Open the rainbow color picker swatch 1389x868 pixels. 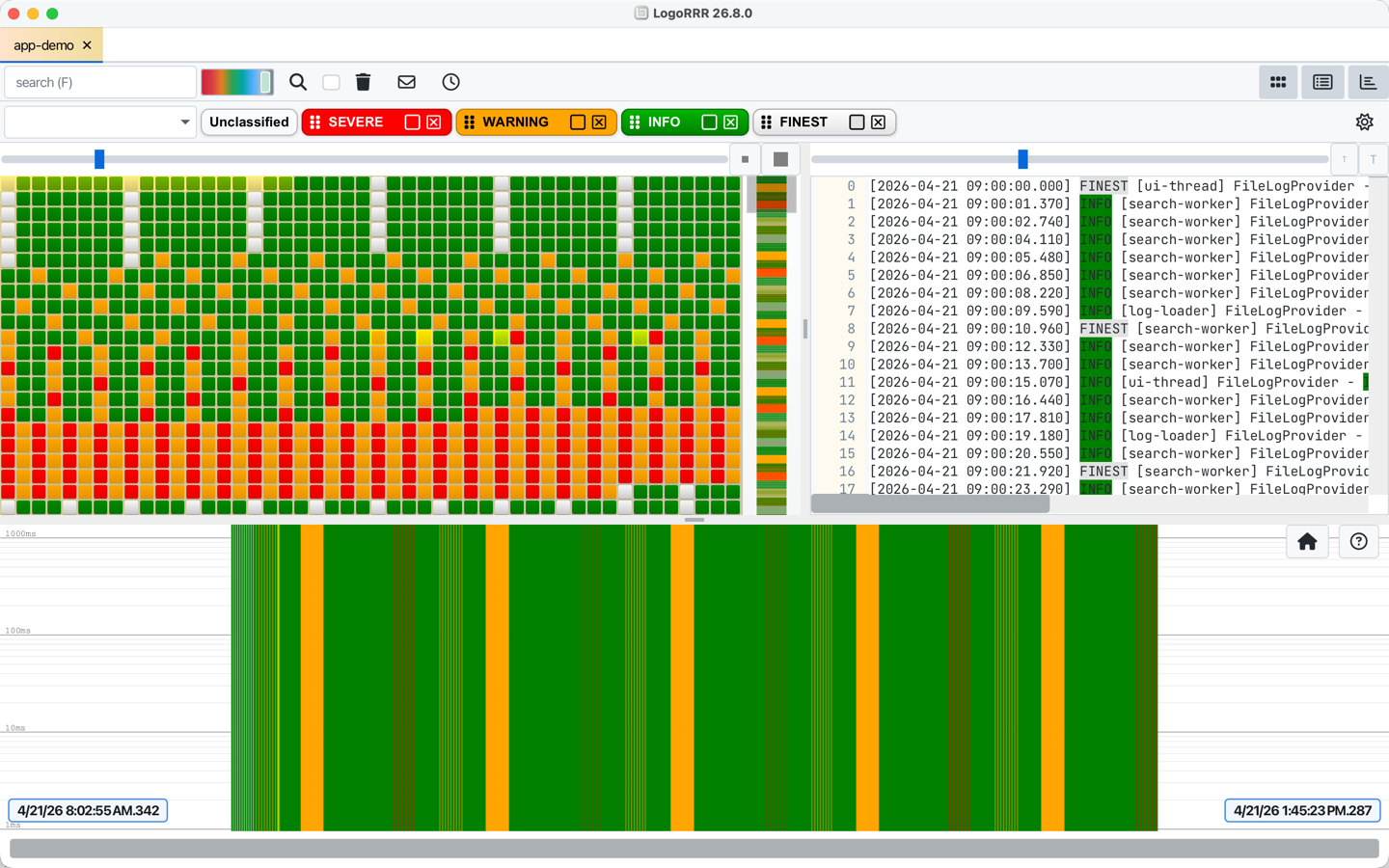(237, 82)
